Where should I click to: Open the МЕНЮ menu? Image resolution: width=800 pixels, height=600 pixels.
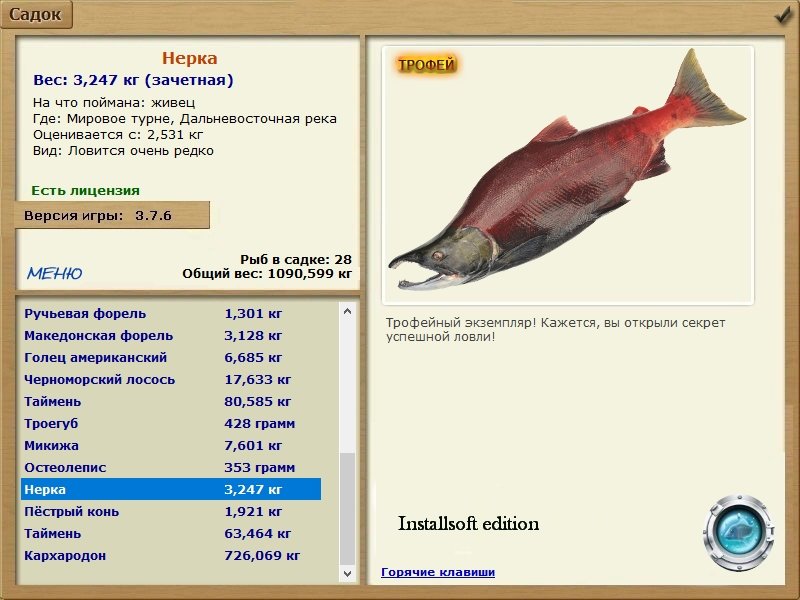click(x=55, y=273)
